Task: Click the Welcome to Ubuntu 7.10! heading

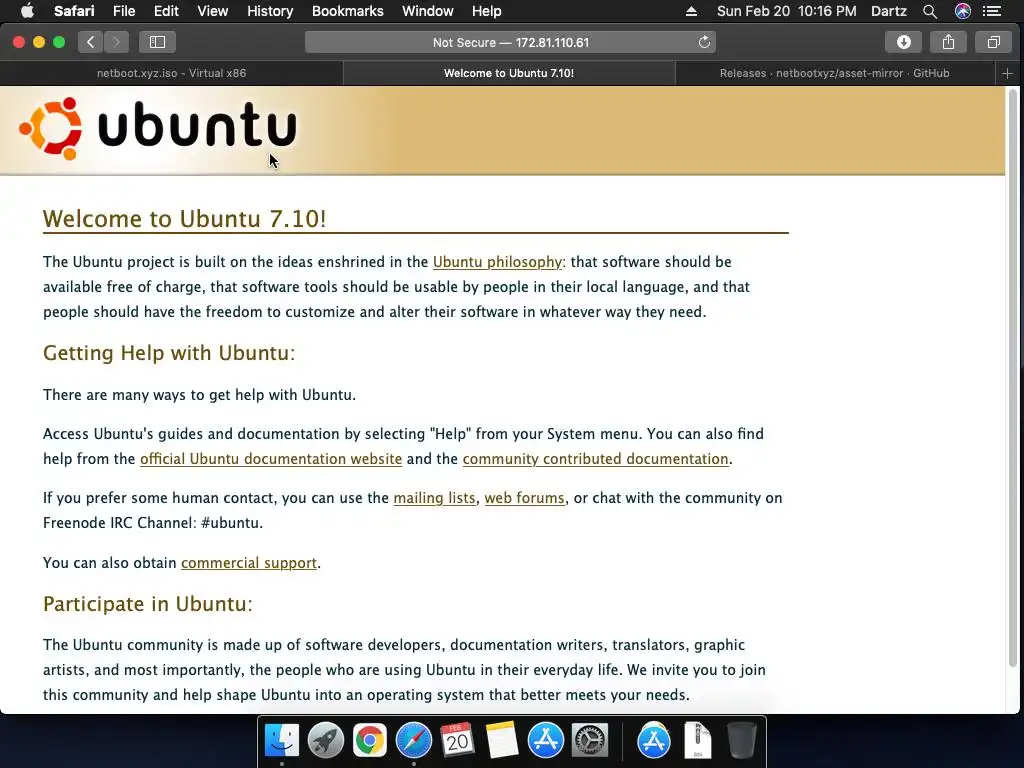Action: tap(184, 219)
